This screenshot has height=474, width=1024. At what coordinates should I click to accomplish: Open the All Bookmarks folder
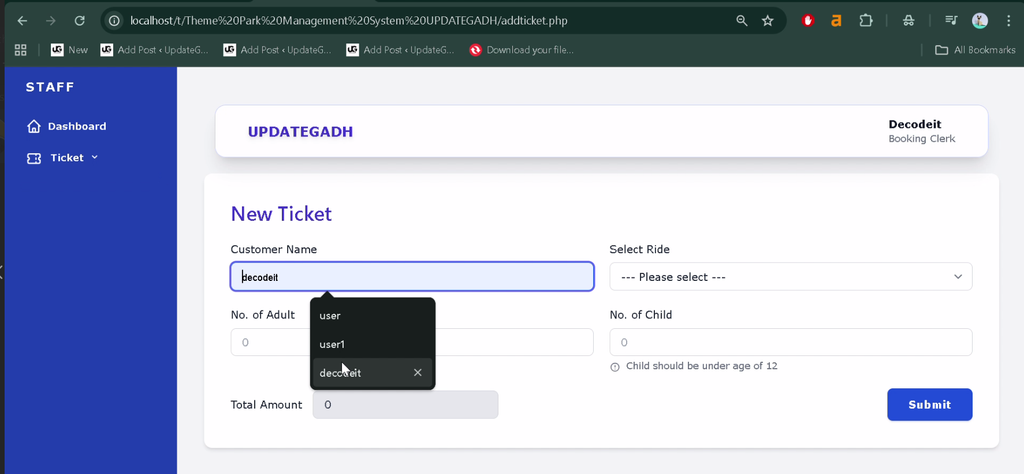975,50
